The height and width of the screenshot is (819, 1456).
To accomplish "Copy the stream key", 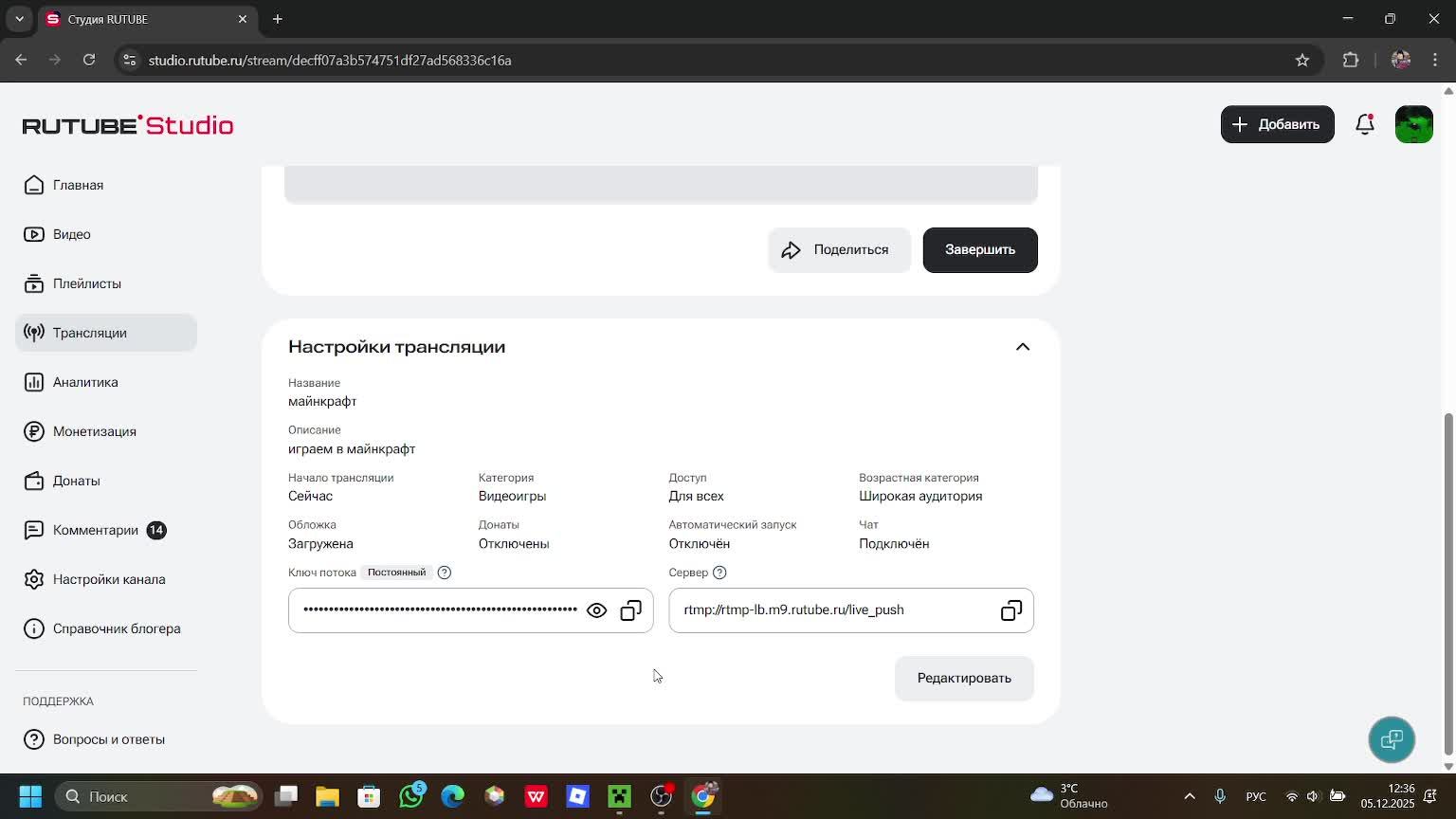I will coord(631,610).
